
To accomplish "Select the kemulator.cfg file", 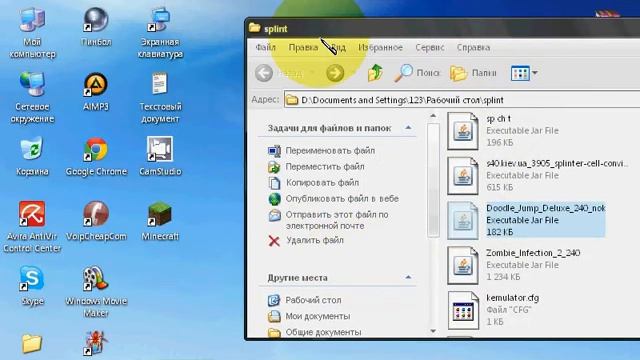I will 493,310.
